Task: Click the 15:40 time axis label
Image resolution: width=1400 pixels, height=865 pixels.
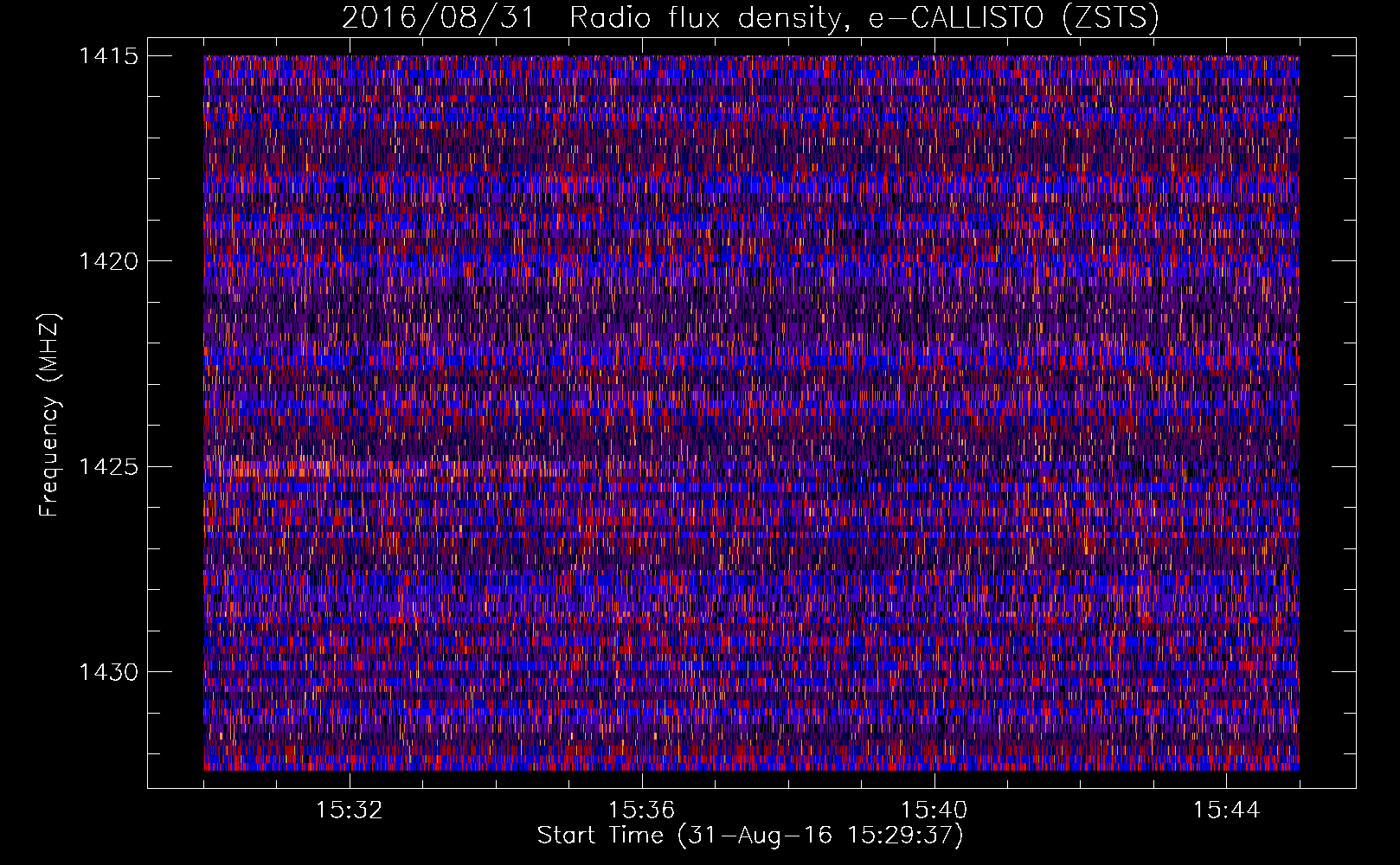Action: point(934,811)
